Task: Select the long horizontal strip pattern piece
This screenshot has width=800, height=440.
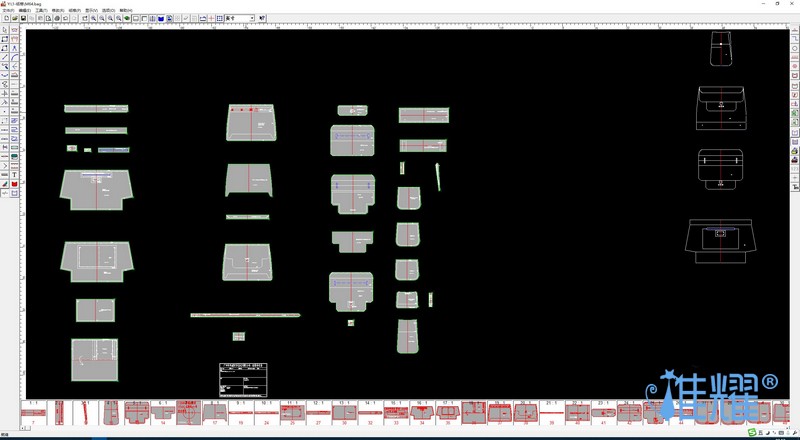Action: tap(245, 315)
